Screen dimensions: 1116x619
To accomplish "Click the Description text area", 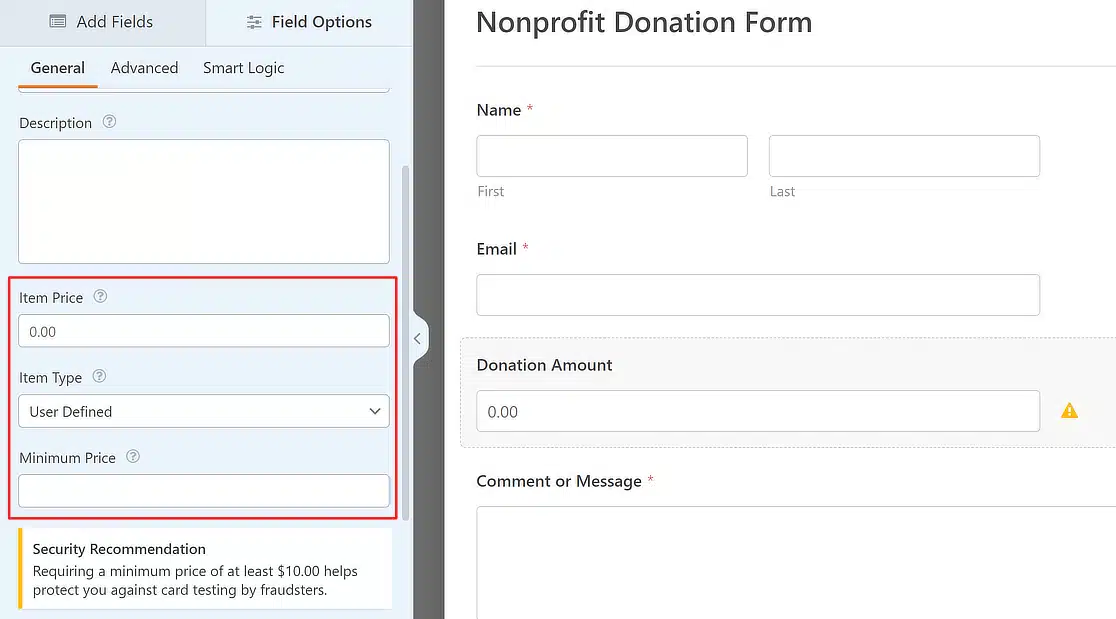I will click(204, 201).
